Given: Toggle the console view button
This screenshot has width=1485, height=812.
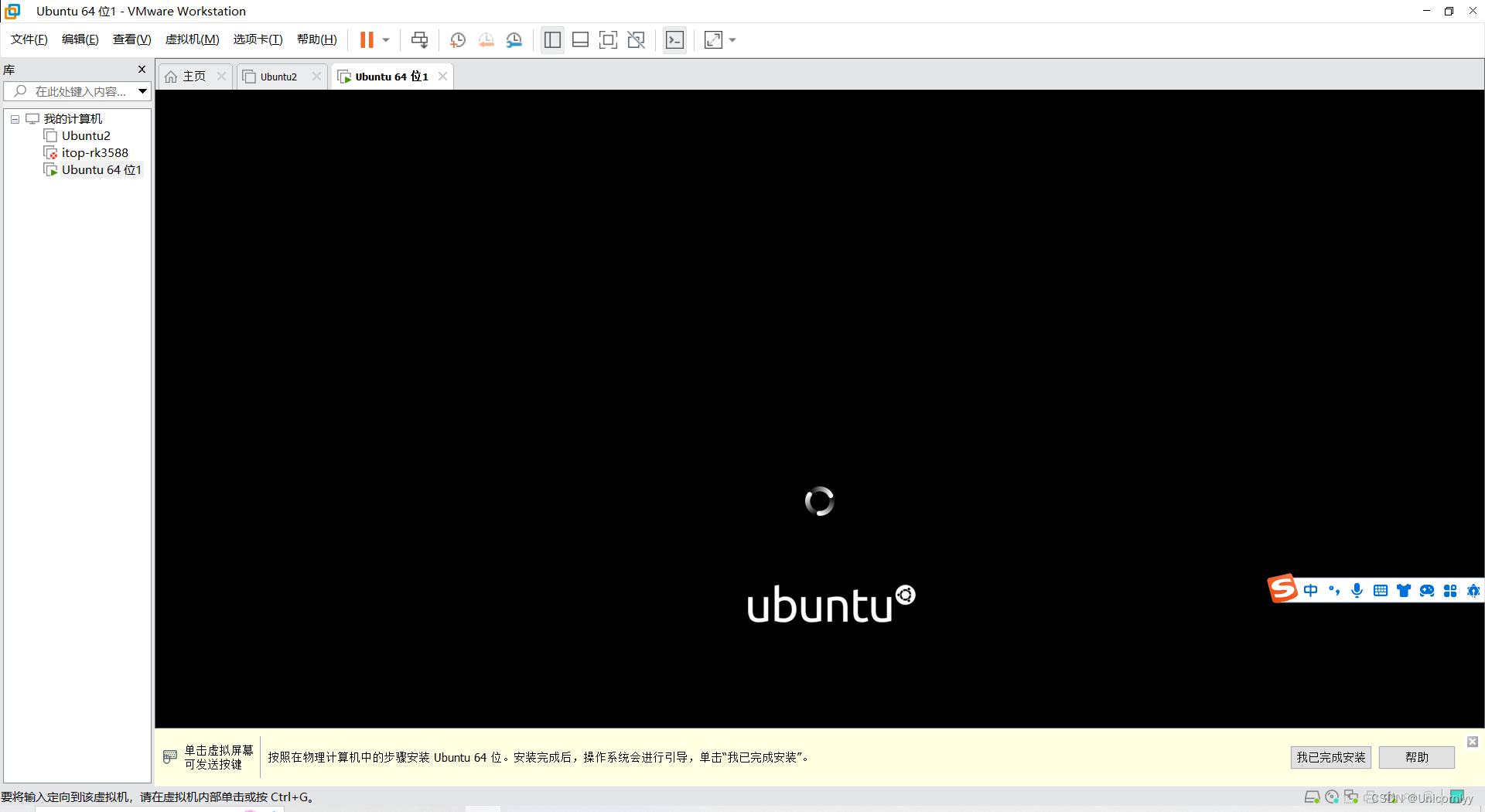Looking at the screenshot, I should [674, 39].
